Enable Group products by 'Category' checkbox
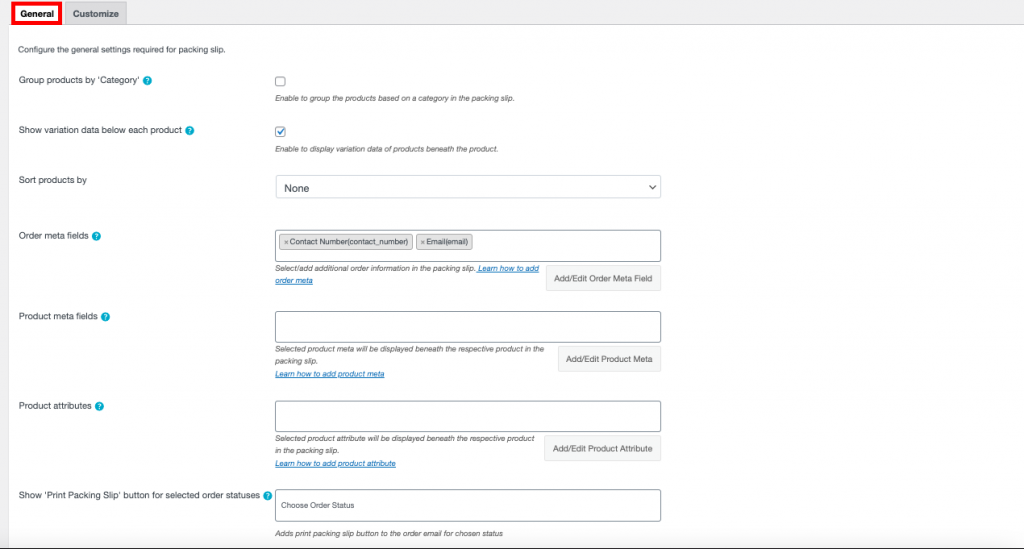The width and height of the screenshot is (1024, 549). click(280, 82)
